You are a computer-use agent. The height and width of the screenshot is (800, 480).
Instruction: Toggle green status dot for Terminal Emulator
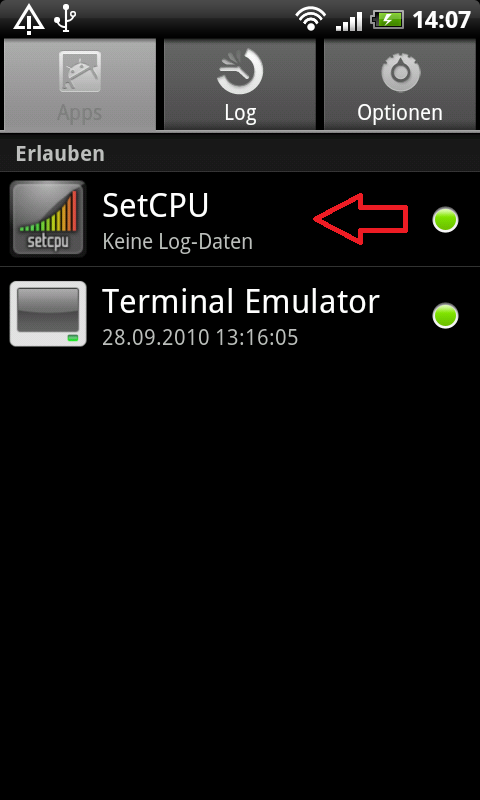[445, 315]
